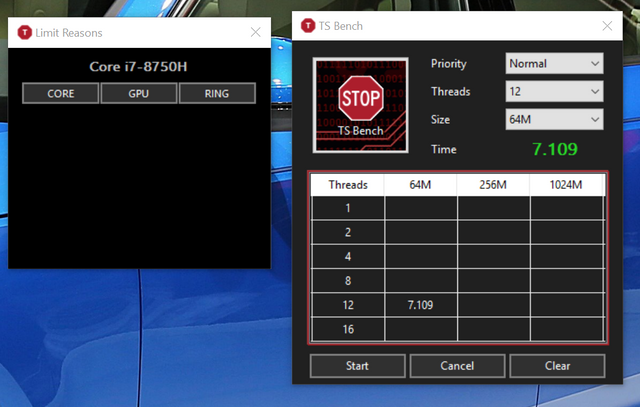The width and height of the screenshot is (640, 407).
Task: Select the 64M column header
Action: (420, 185)
